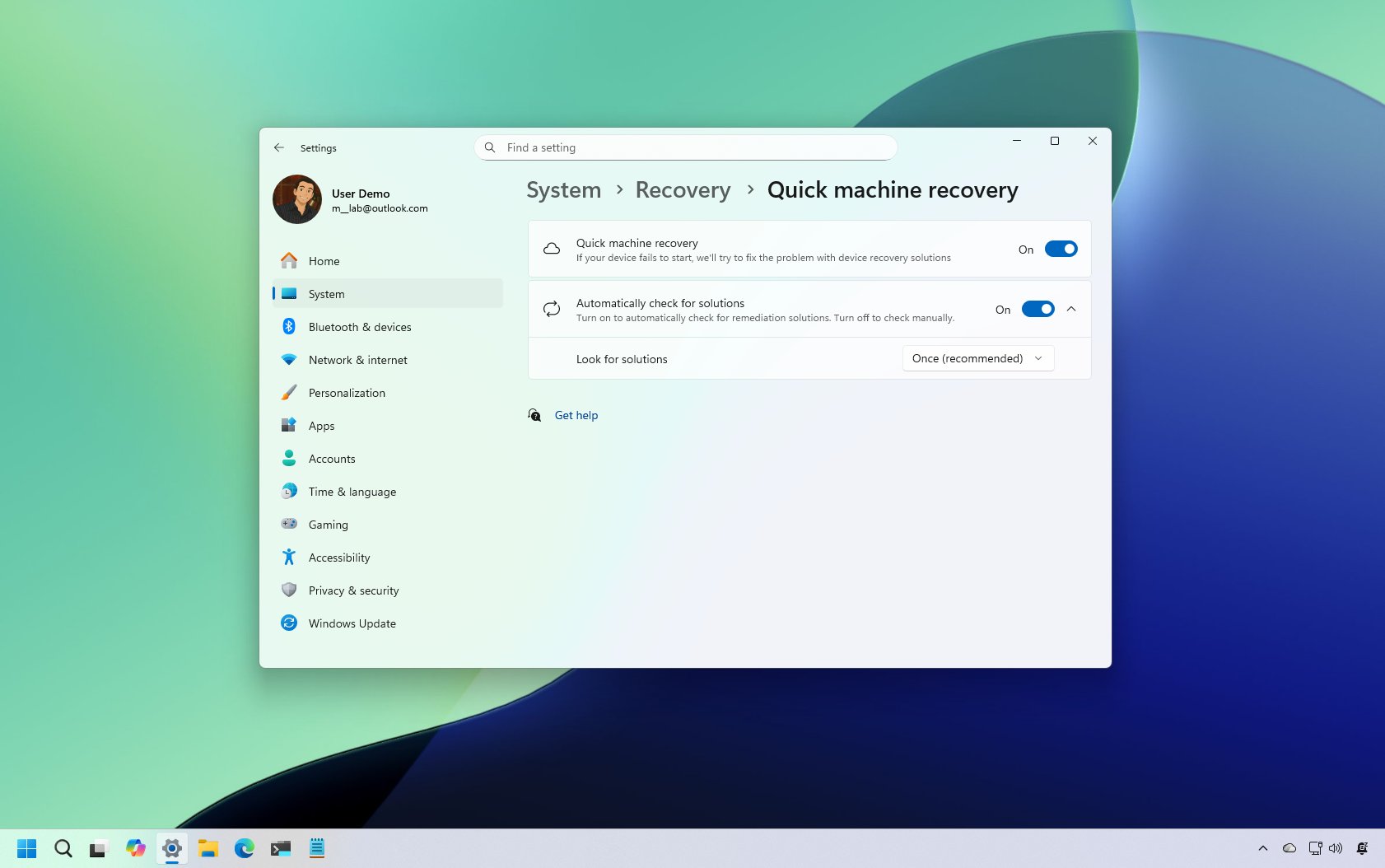
Task: Collapse the Automatically check for solutions card
Action: [1071, 309]
